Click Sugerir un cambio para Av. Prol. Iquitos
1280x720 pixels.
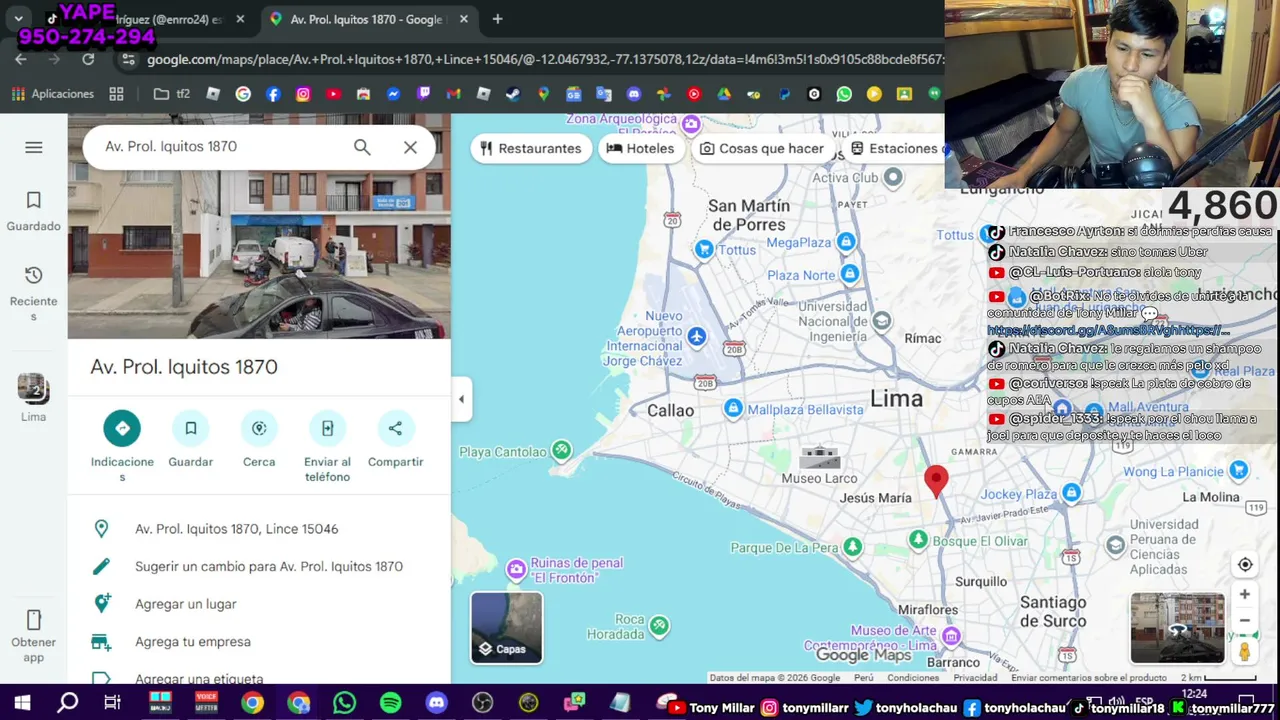(259, 566)
